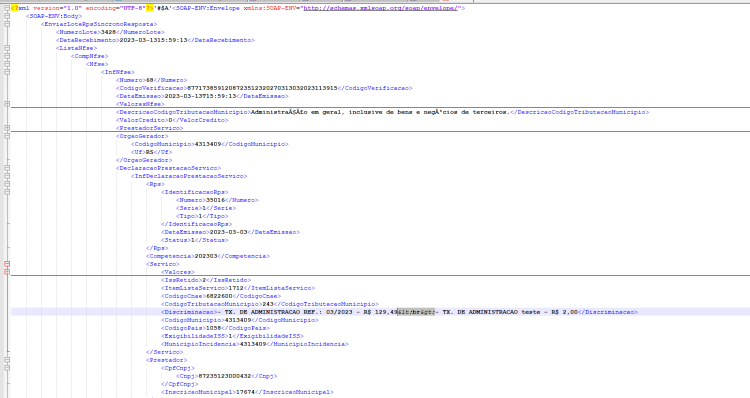Collapse the Nfse node fold marker
750x398 pixels.
tap(7, 64)
